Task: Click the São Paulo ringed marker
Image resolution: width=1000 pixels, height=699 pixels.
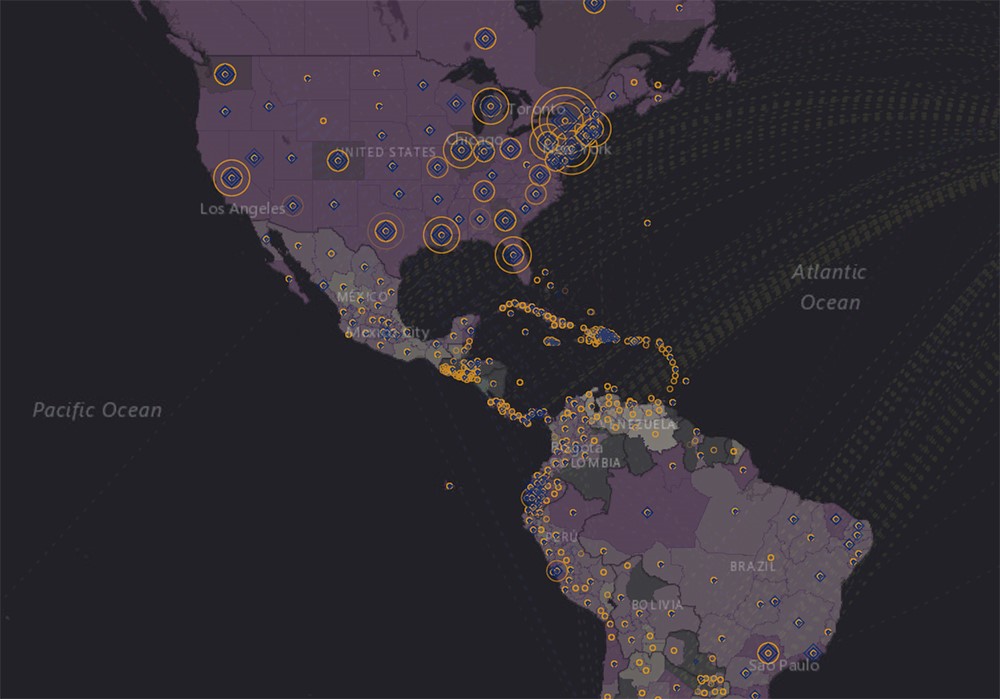Action: (766, 651)
